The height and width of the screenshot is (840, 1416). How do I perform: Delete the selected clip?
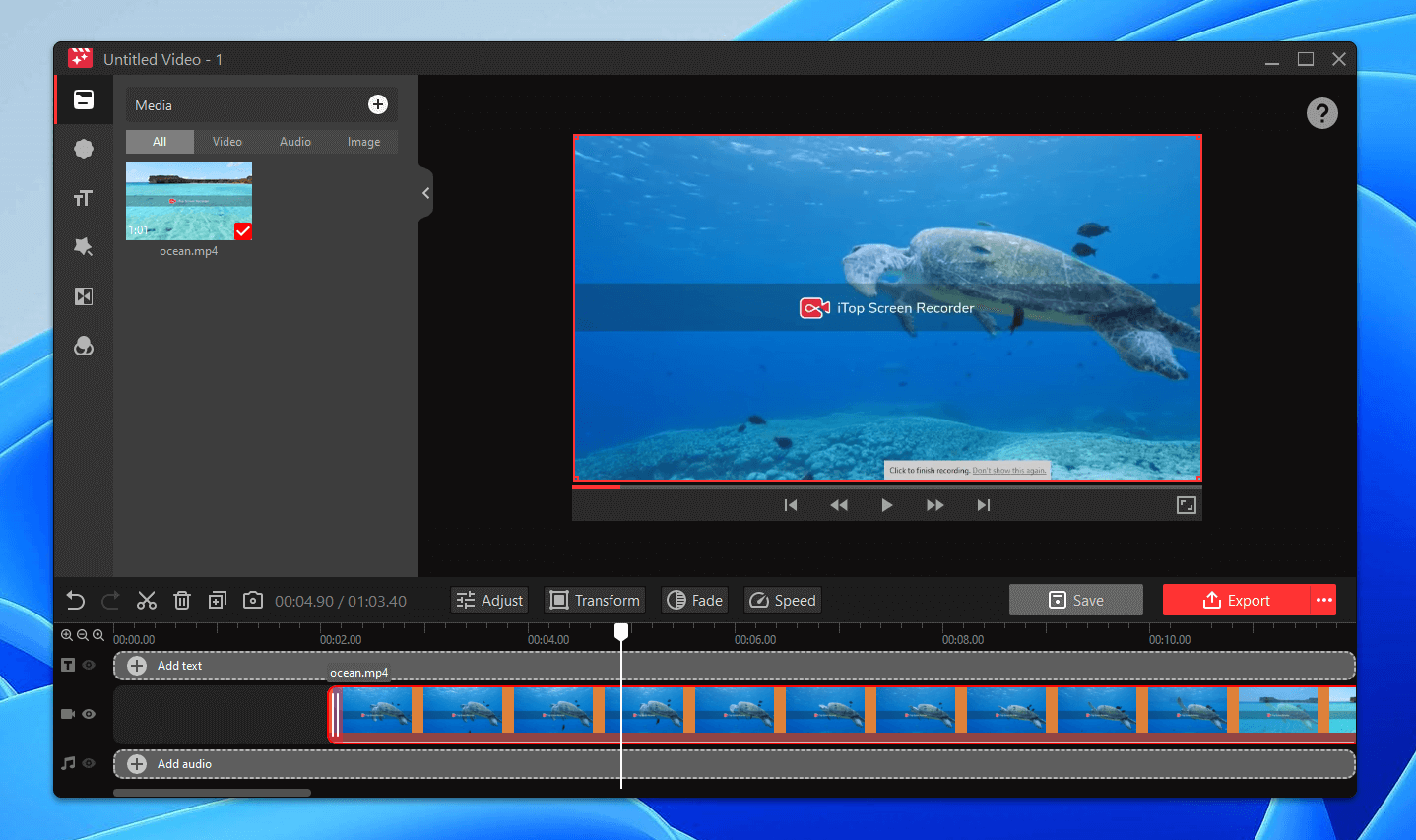(182, 600)
